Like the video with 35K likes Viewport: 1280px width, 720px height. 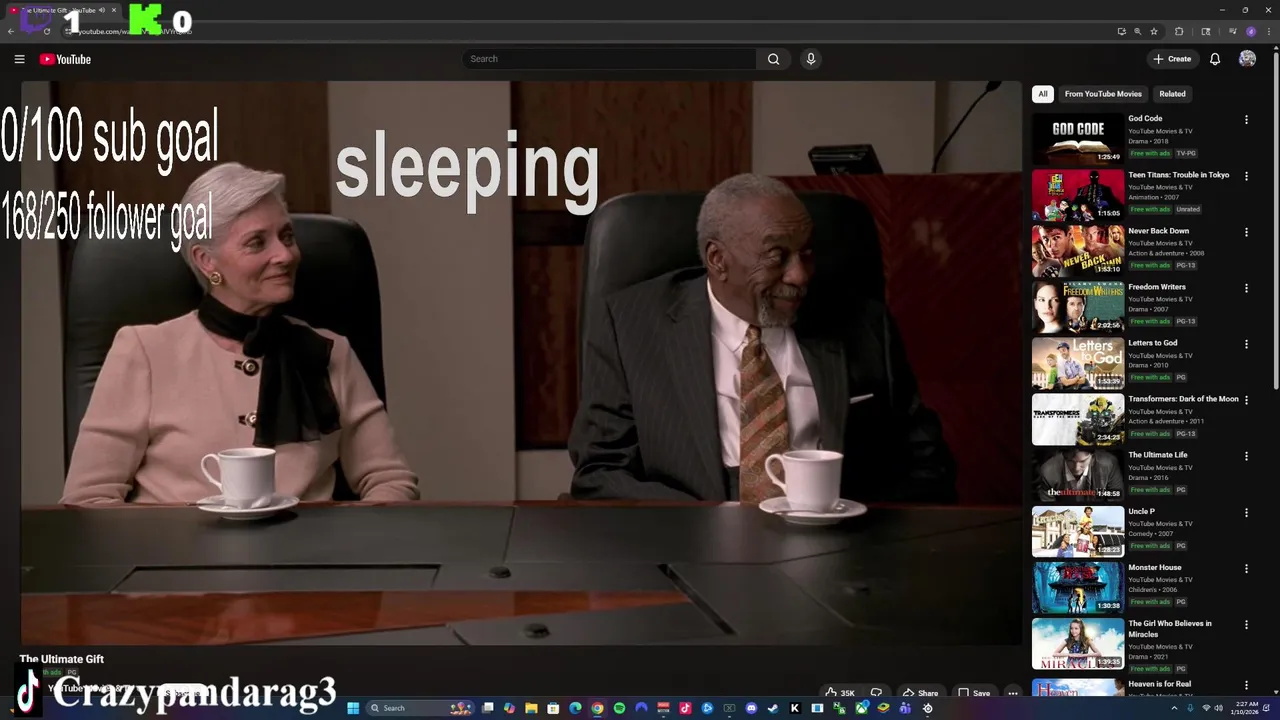839,692
